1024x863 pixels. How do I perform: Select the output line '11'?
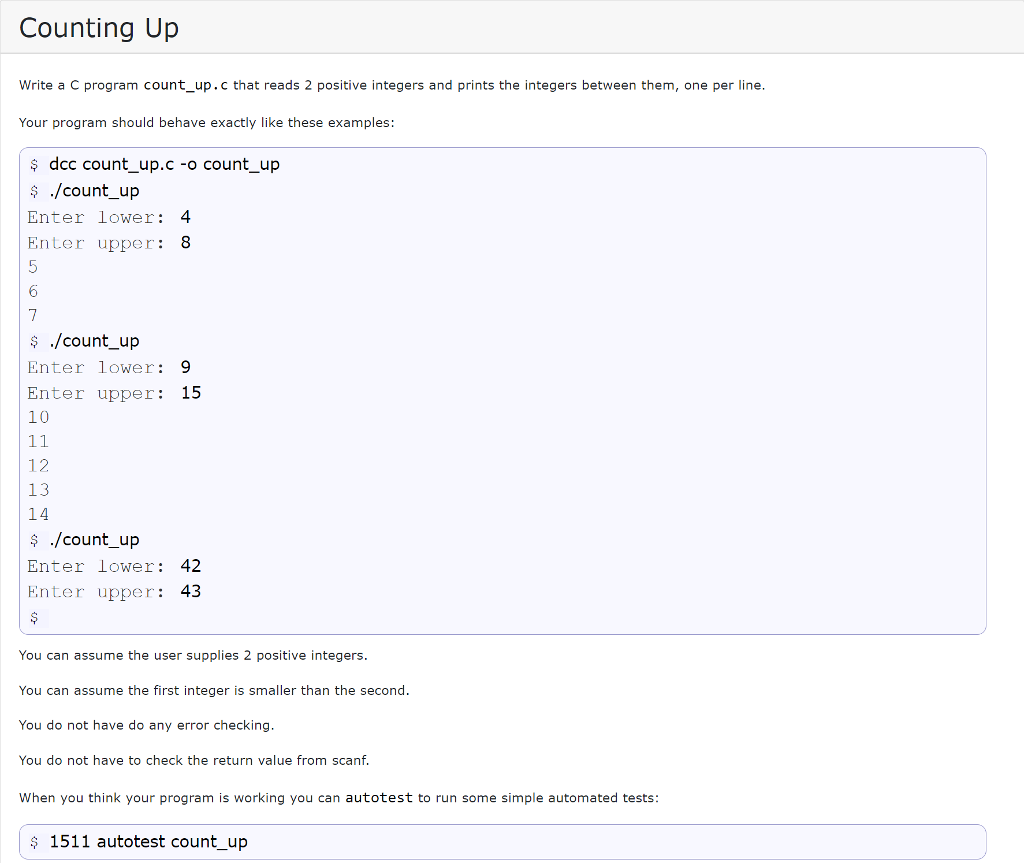[x=39, y=442]
